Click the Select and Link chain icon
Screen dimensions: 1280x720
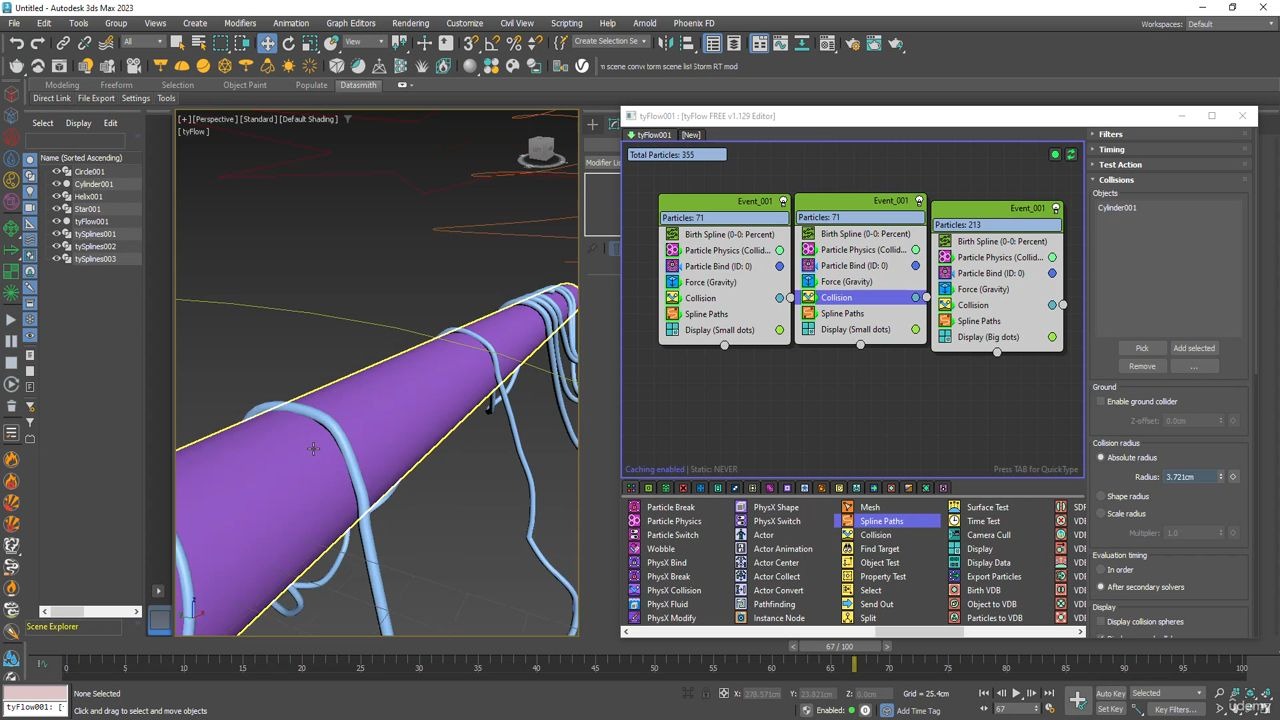(63, 43)
